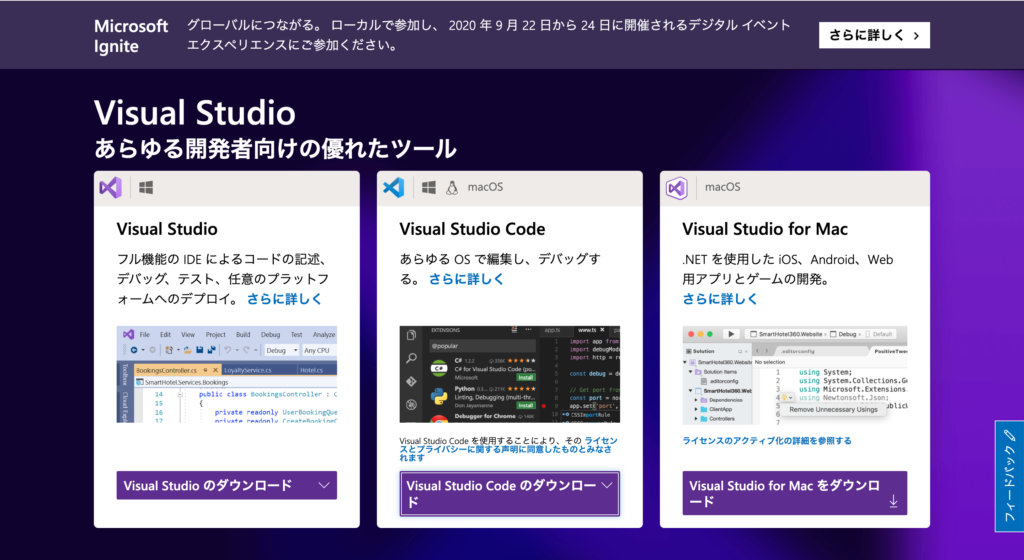Click macOS label on Visual Studio for Mac card

click(722, 187)
